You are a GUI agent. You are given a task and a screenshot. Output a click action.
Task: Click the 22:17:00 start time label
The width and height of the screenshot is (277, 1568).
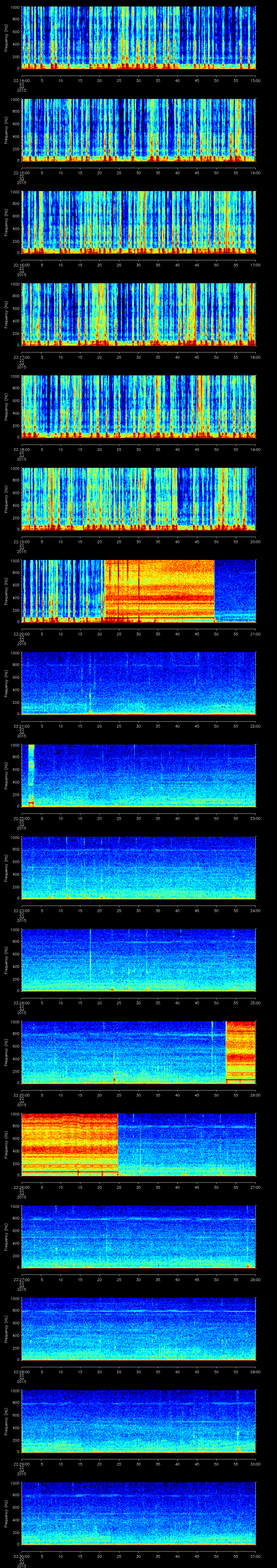[21, 357]
